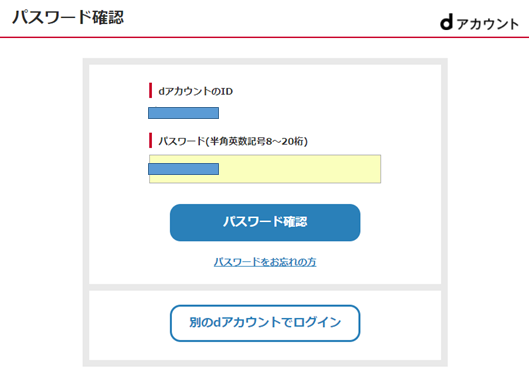Select the blue masked ID value box
529x378 pixels.
184,113
